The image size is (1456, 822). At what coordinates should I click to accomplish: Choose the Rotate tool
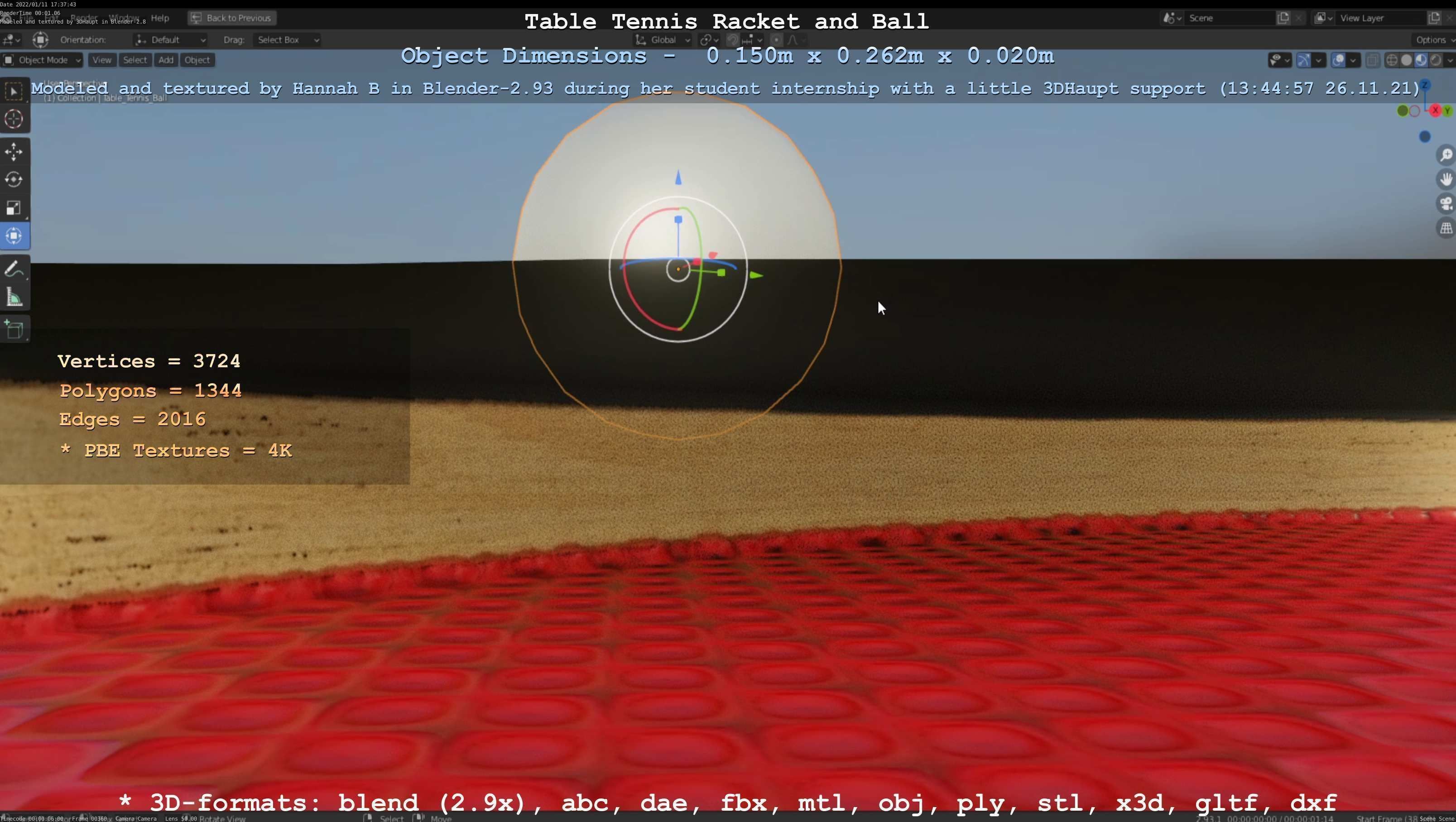[14, 180]
